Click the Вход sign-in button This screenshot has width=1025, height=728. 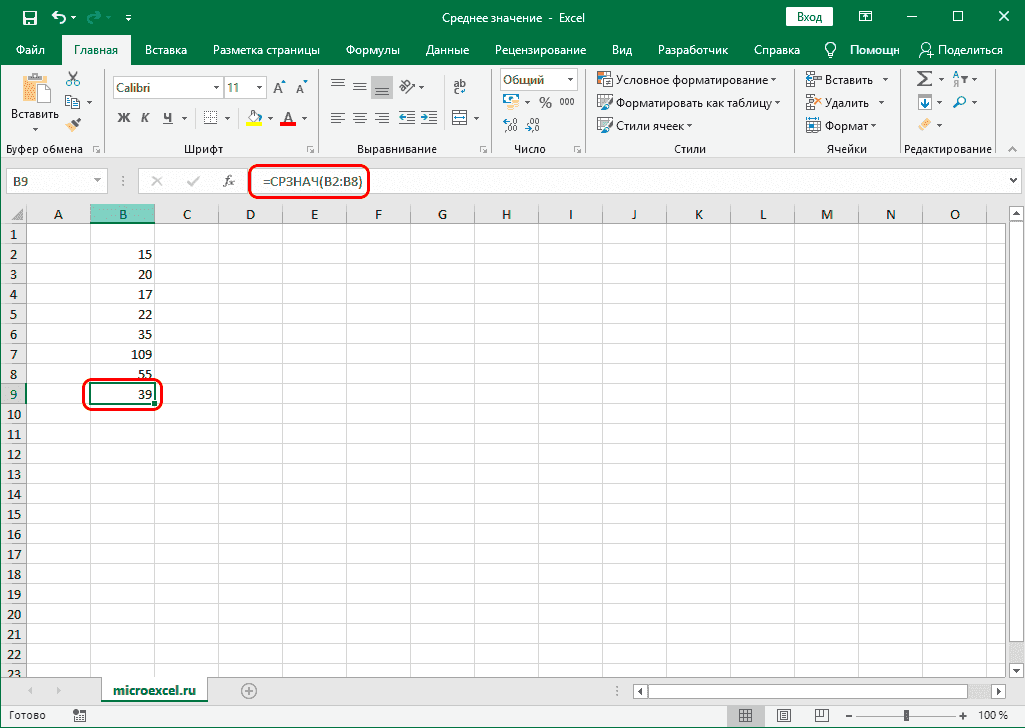click(808, 16)
